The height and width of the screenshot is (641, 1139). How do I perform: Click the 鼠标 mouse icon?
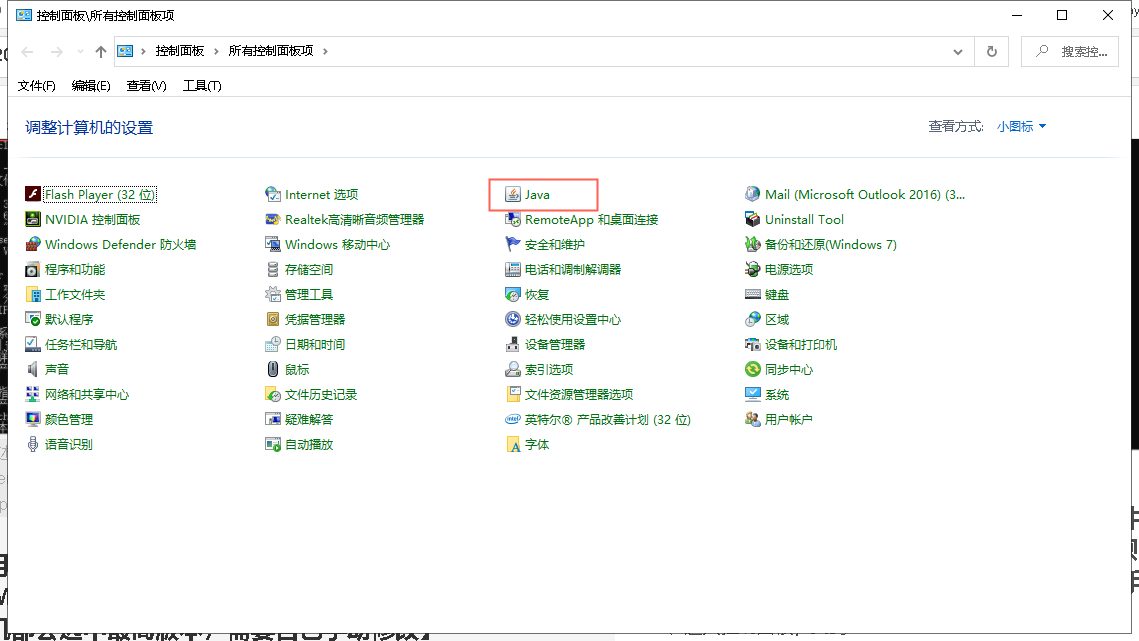coord(272,369)
